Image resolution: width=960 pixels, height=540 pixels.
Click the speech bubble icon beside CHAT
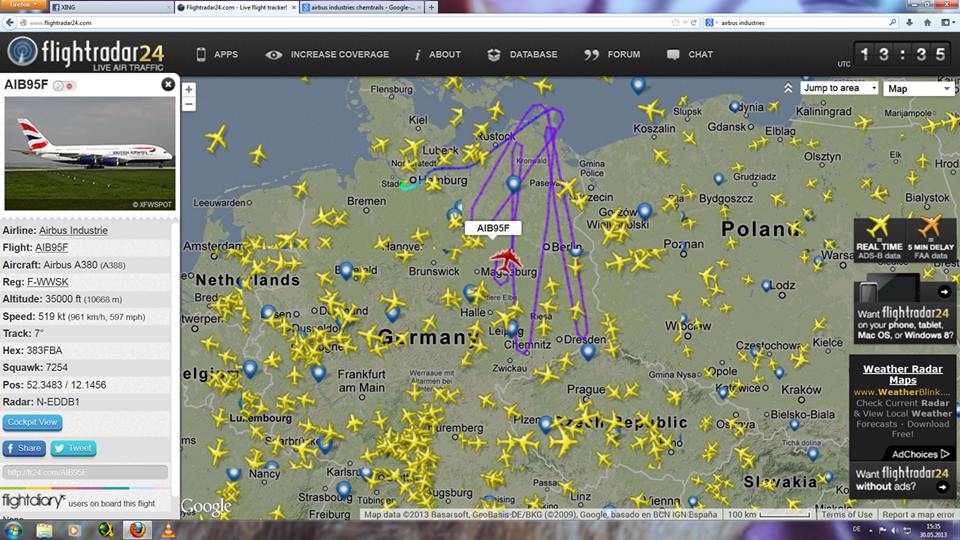673,54
